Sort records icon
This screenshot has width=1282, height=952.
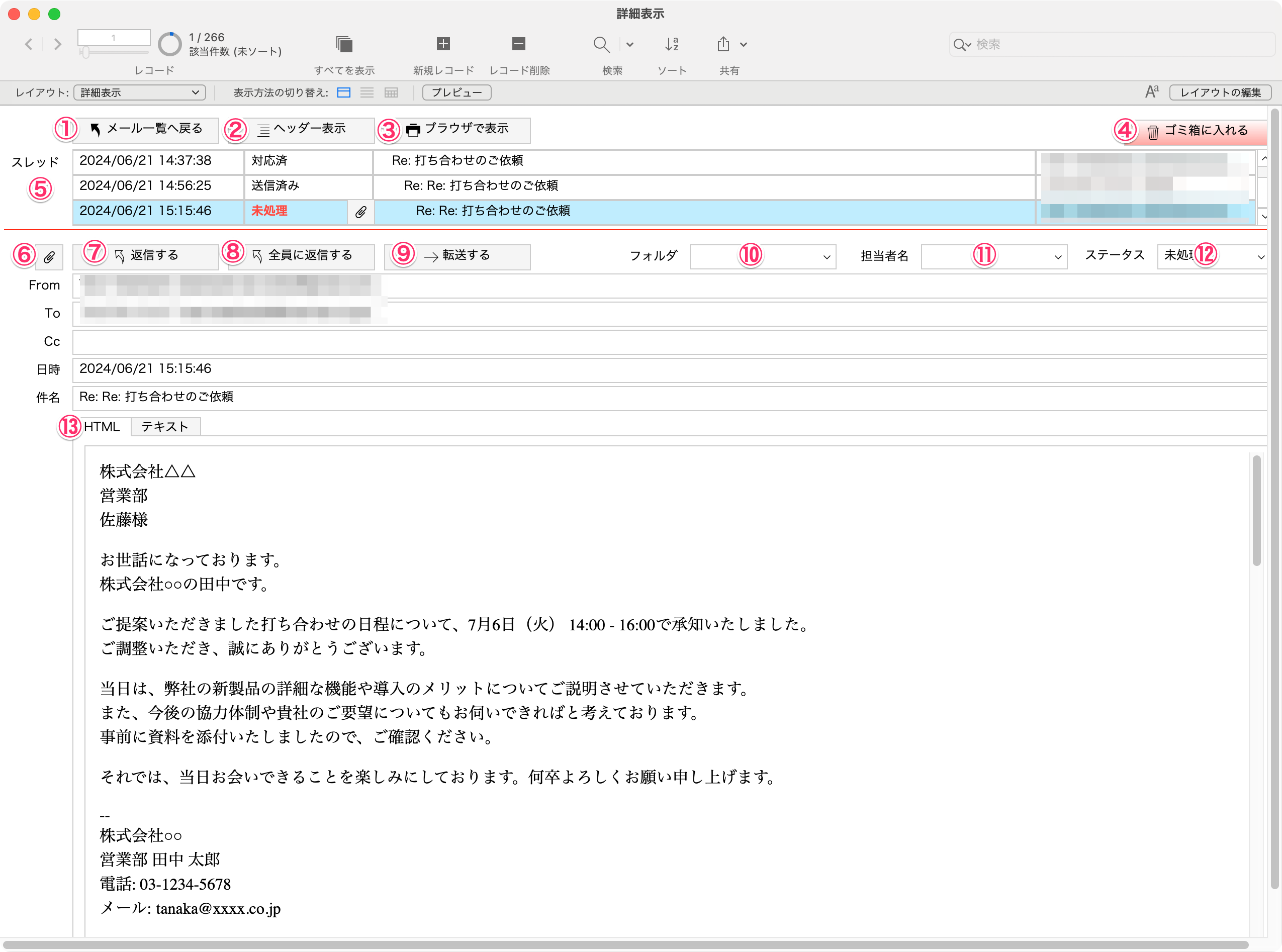[672, 44]
